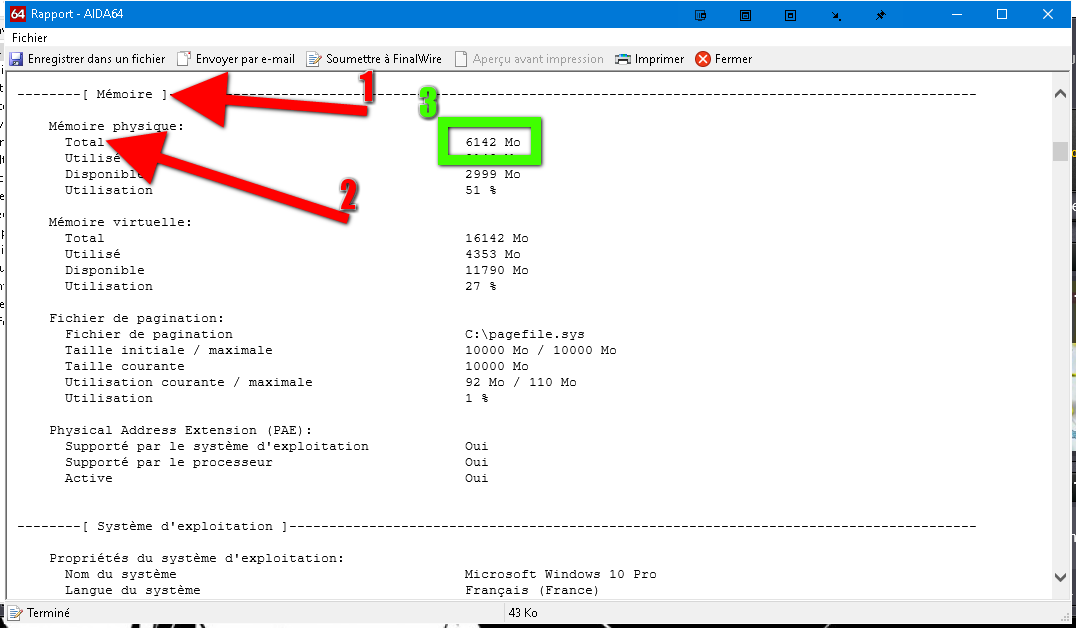
Task: Click the Envoyer par e-mail envelope icon
Action: coord(184,59)
